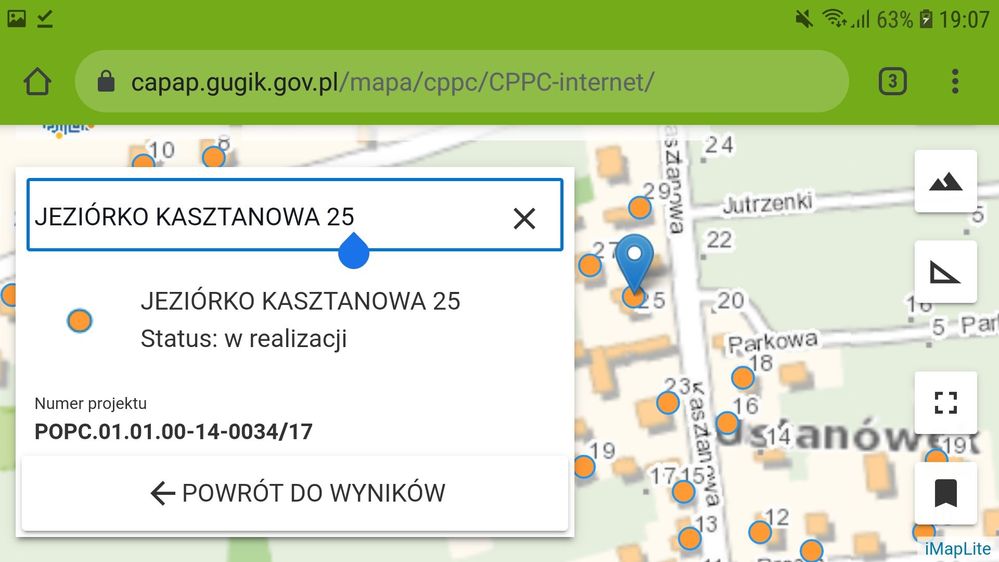Clear the search field with X
Image resolution: width=999 pixels, height=562 pixels.
point(524,219)
